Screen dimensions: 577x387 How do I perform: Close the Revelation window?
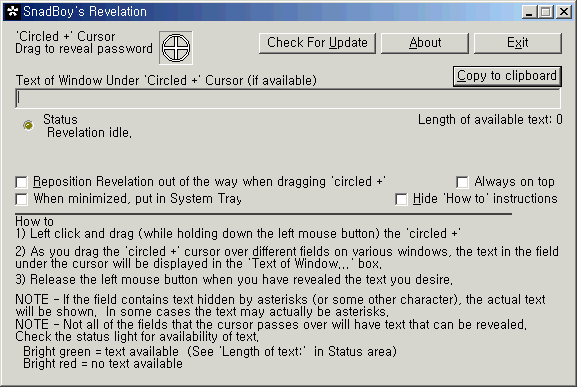pos(563,12)
